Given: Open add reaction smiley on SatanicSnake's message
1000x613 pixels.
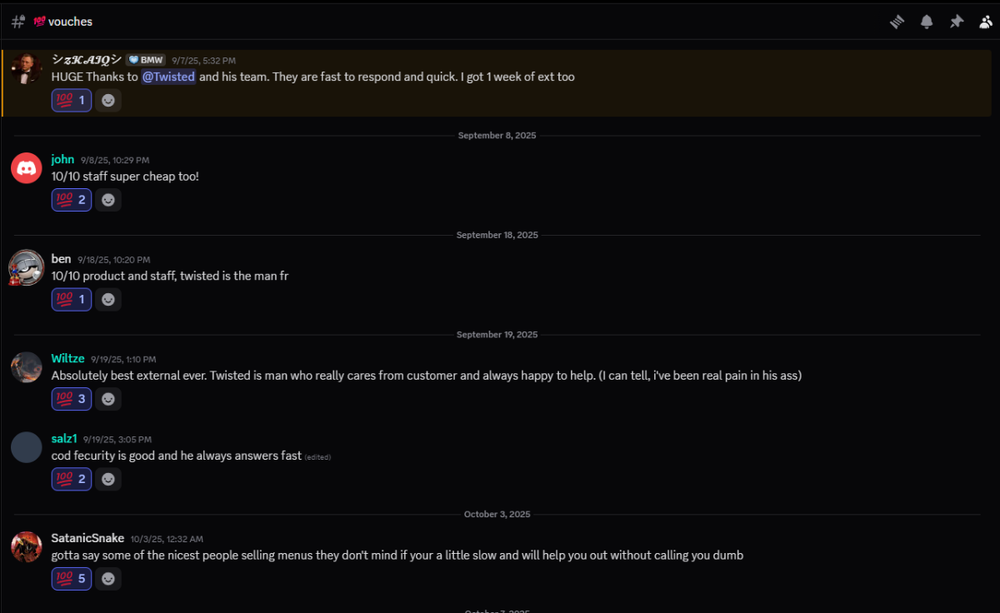Looking at the screenshot, I should coord(108,578).
